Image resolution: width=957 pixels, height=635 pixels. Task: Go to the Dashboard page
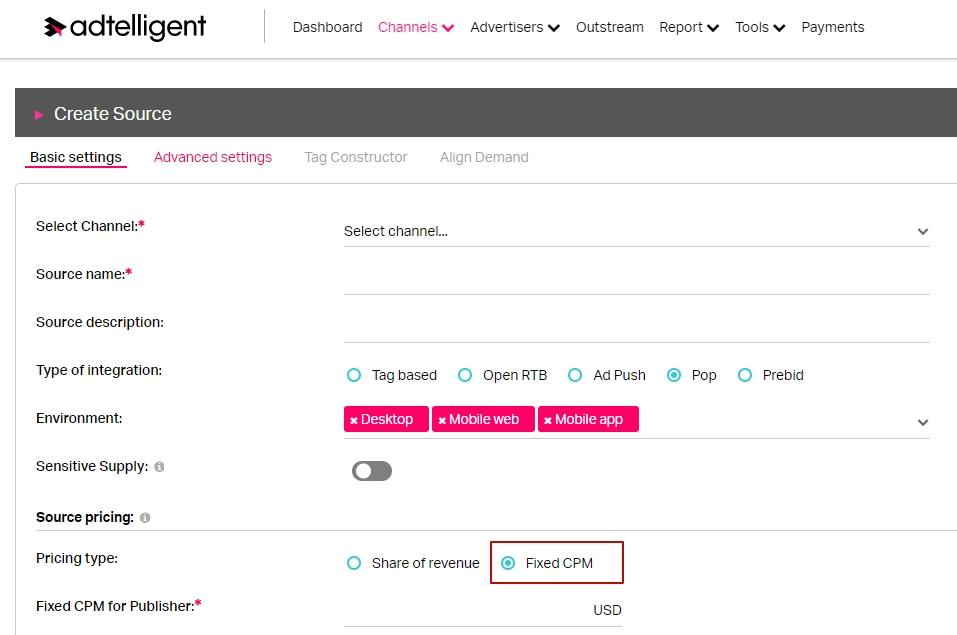click(328, 27)
